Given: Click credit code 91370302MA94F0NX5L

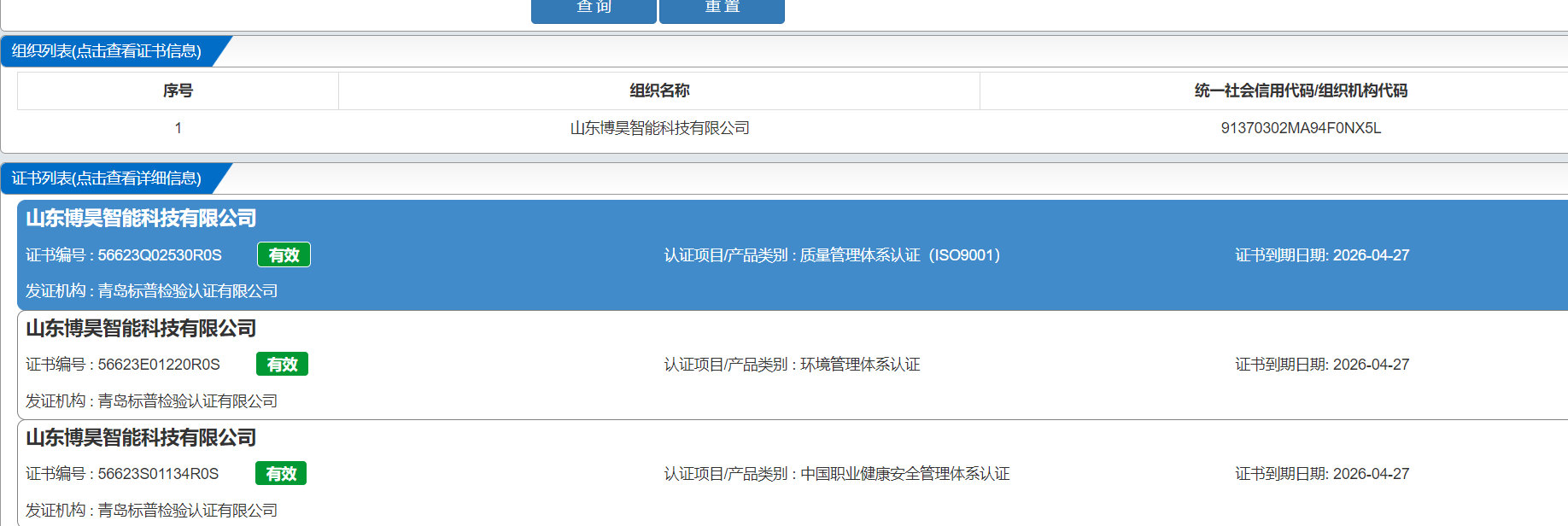Looking at the screenshot, I should point(1301,128).
